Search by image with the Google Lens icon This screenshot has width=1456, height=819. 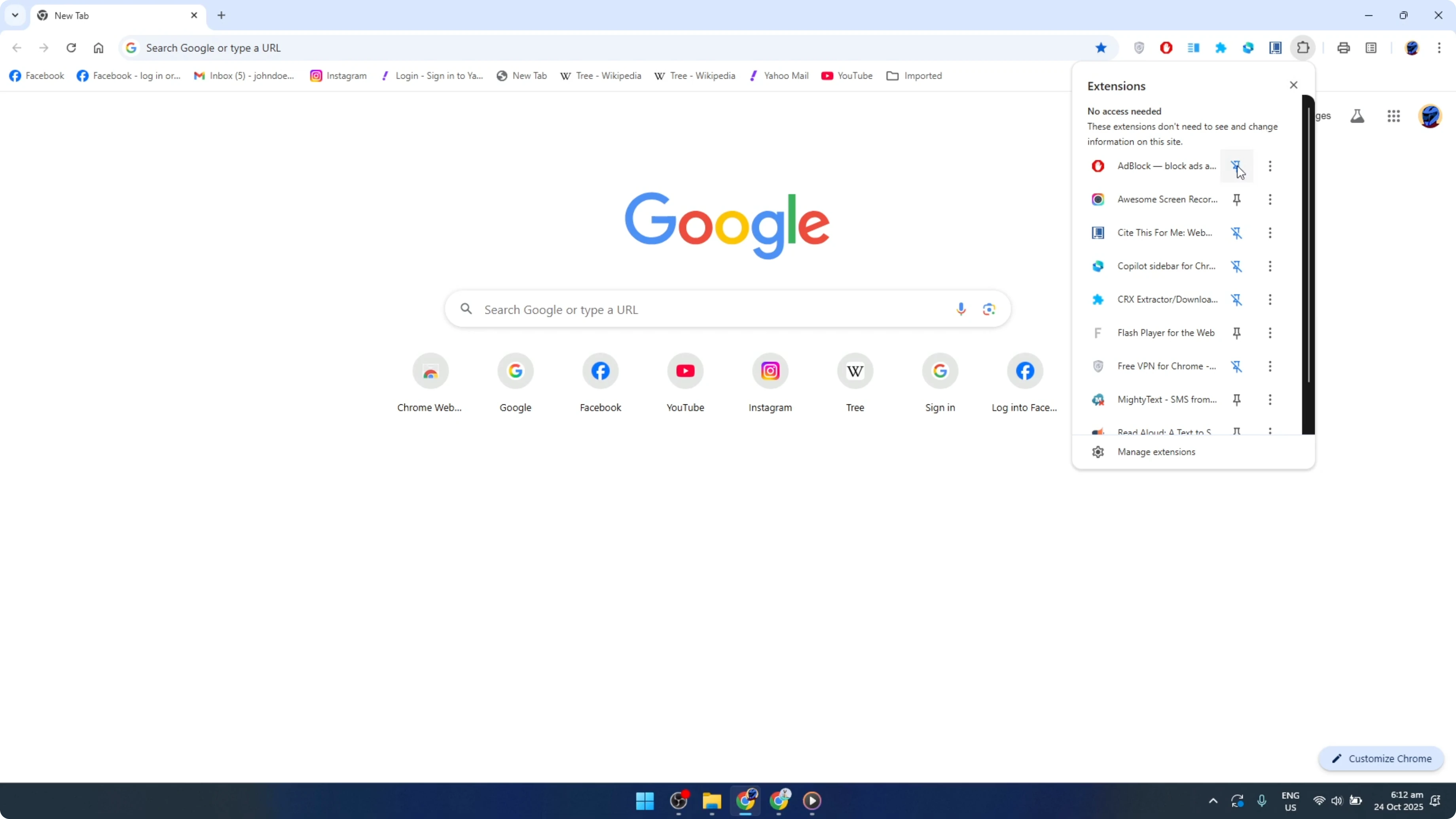(x=989, y=309)
